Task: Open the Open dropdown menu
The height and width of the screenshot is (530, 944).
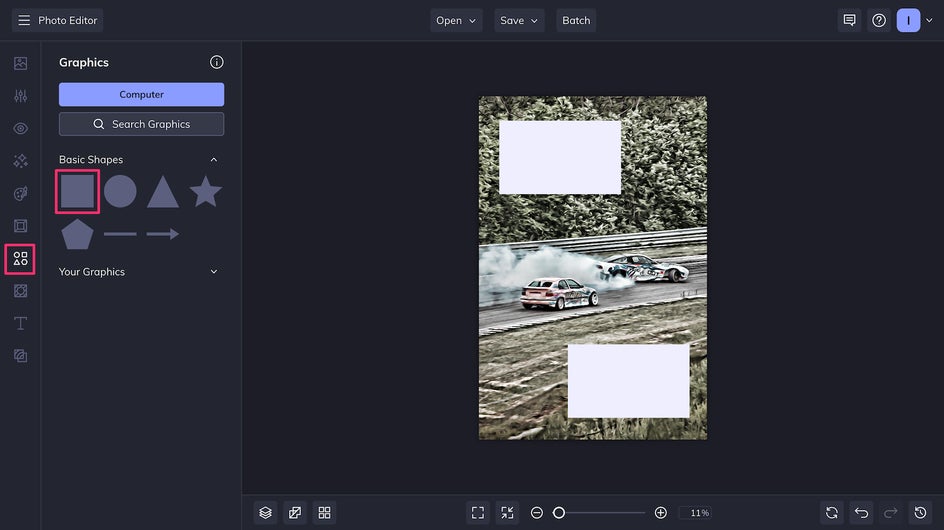Action: (456, 20)
